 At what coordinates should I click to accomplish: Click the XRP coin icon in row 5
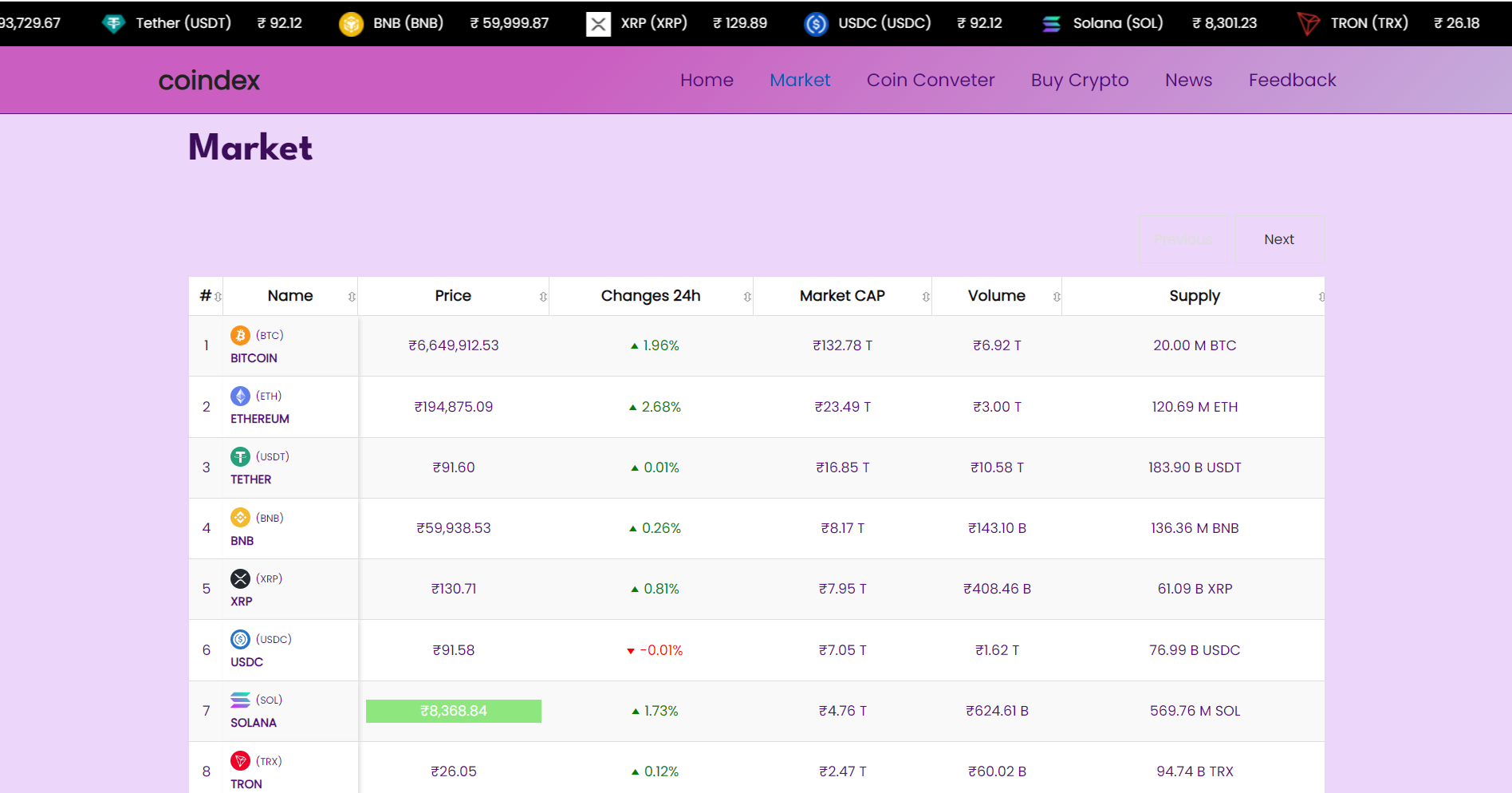tap(240, 578)
